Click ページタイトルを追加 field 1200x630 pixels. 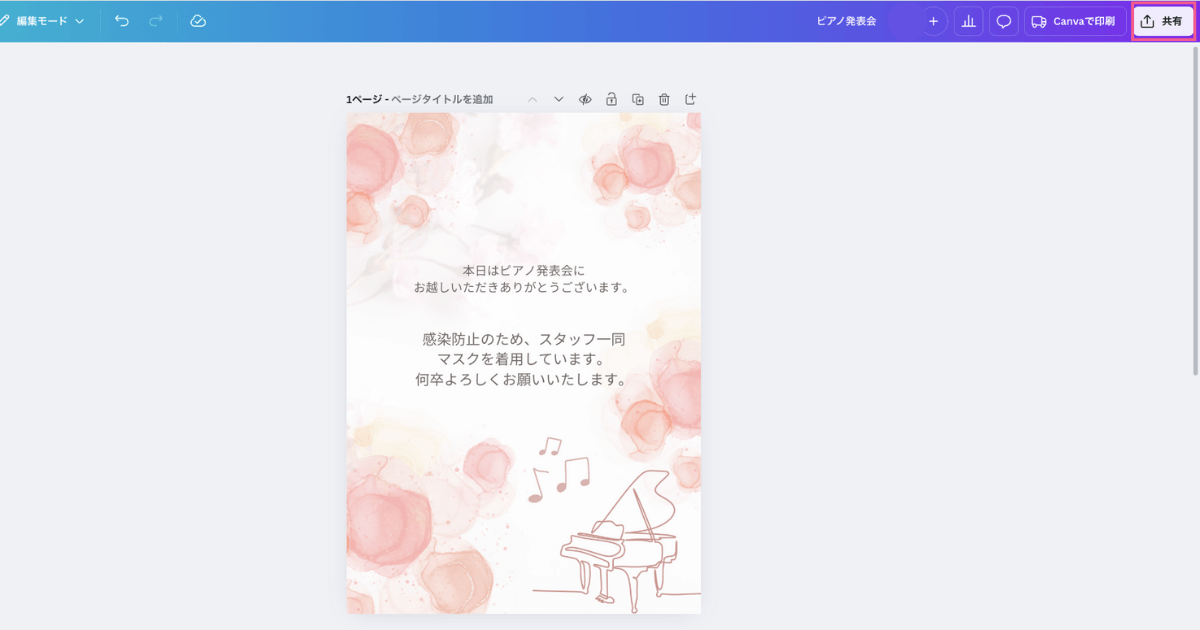(442, 99)
